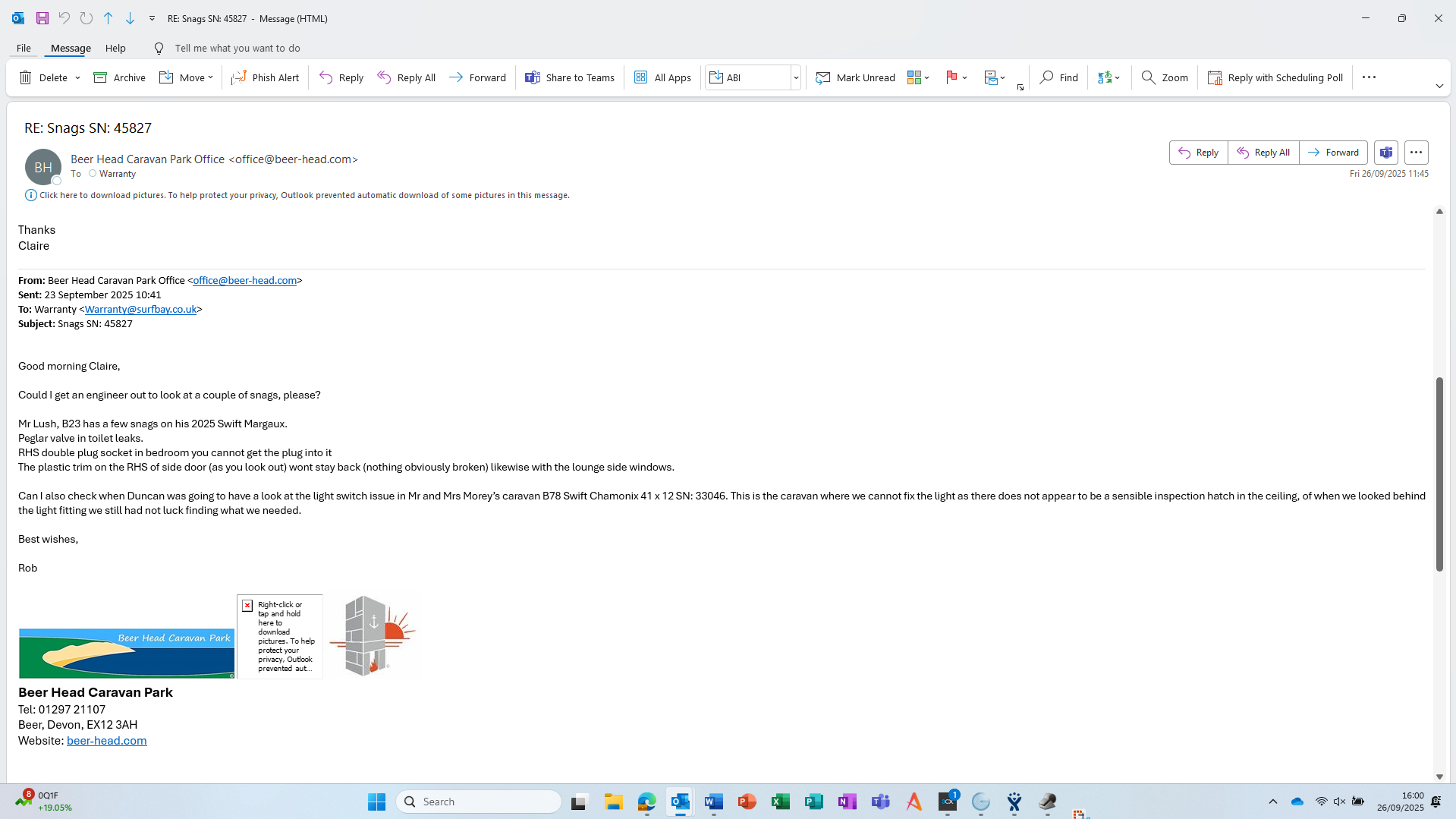Open the office@beer-head.com email link

click(244, 280)
